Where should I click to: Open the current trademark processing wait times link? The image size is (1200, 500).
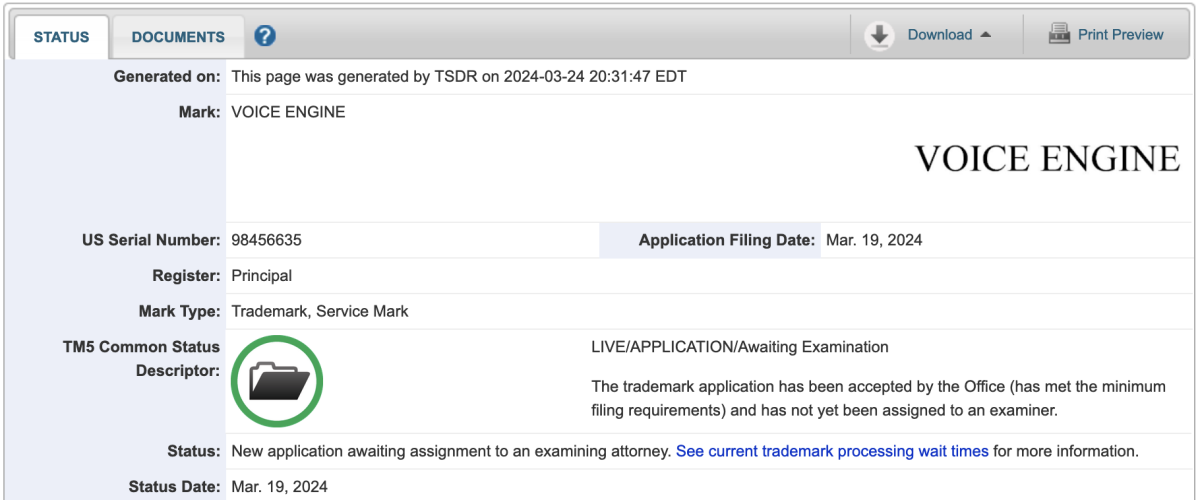click(x=832, y=451)
